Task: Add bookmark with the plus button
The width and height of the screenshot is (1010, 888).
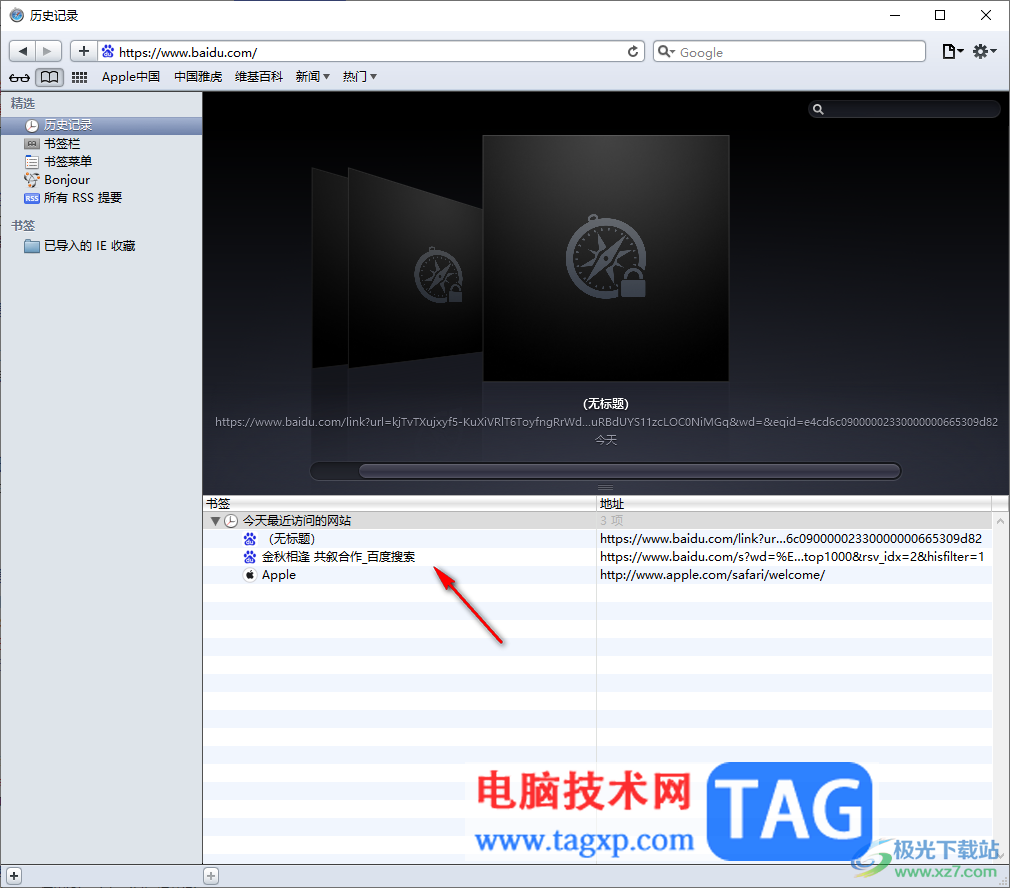Action: click(x=84, y=52)
